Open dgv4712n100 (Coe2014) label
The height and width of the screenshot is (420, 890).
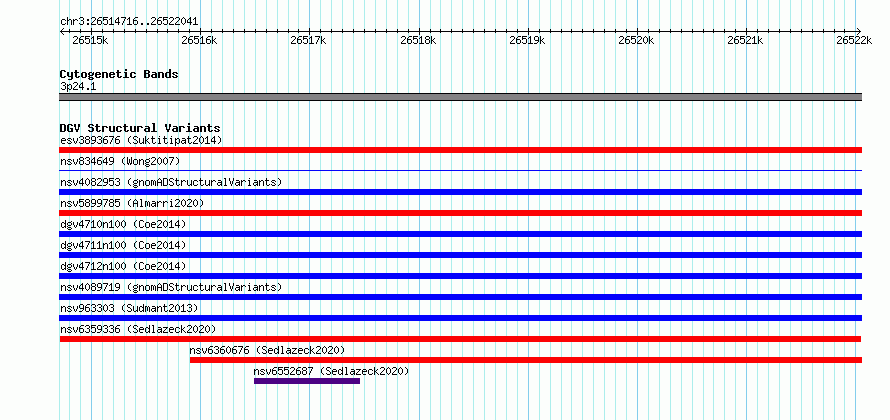coord(123,266)
